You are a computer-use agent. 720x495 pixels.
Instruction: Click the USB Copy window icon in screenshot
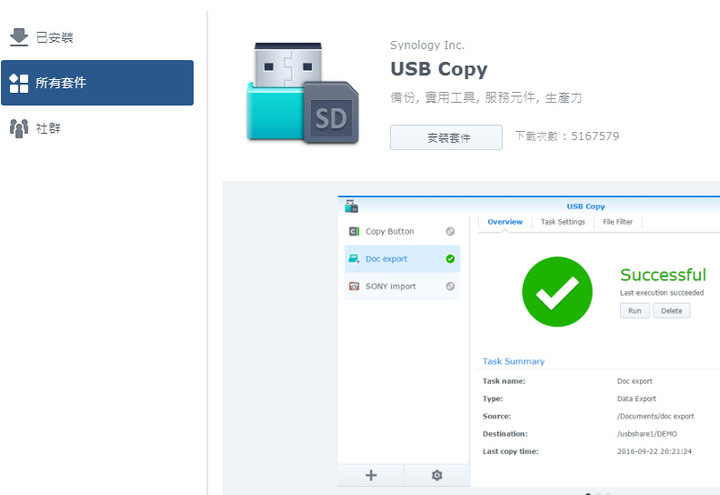pos(351,206)
